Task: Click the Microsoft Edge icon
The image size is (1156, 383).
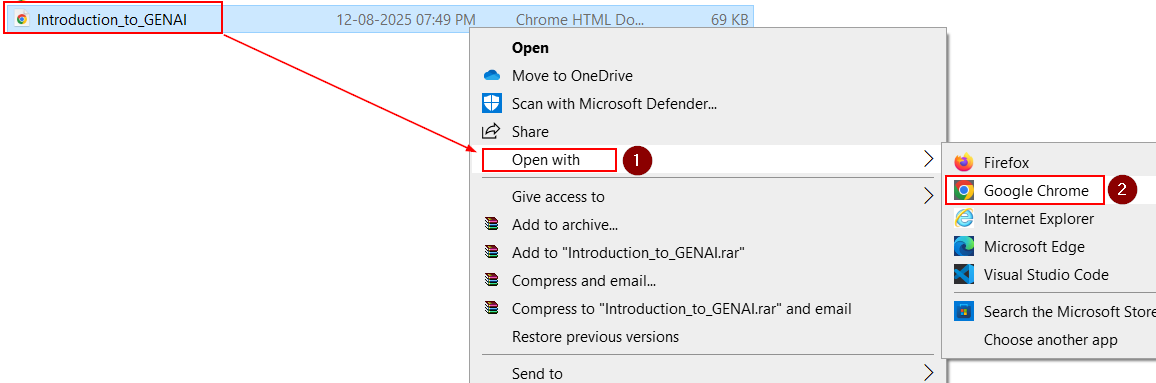Action: pyautogui.click(x=964, y=247)
